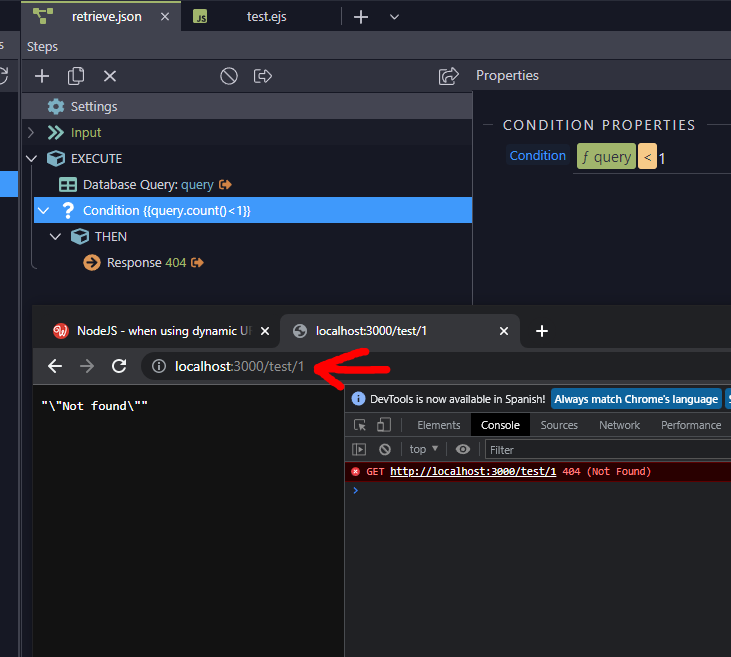Switch to the retrieve.json tab
Image resolution: width=731 pixels, height=657 pixels.
[x=101, y=16]
